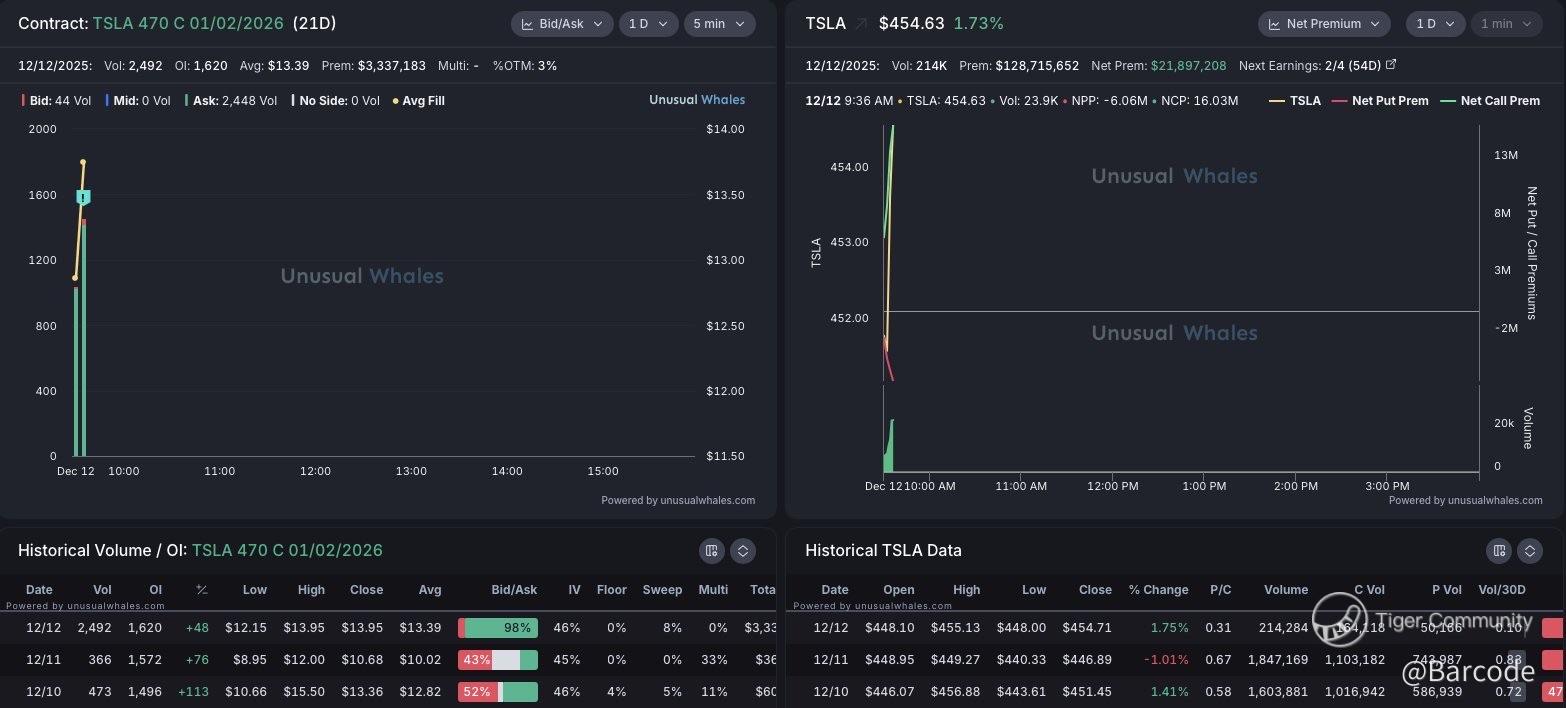Sort TSLA data by % Change column
This screenshot has height=708, width=1566.
[1159, 590]
